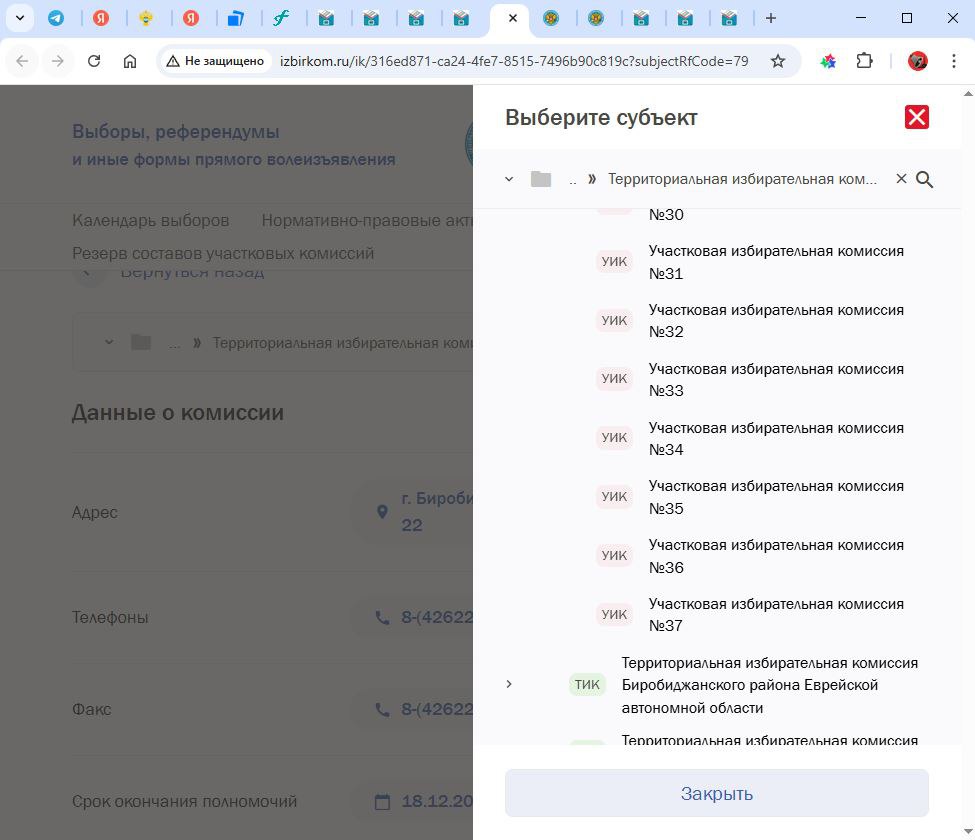This screenshot has width=975, height=840.
Task: Switch to the second Yandex tab
Action: 191,19
